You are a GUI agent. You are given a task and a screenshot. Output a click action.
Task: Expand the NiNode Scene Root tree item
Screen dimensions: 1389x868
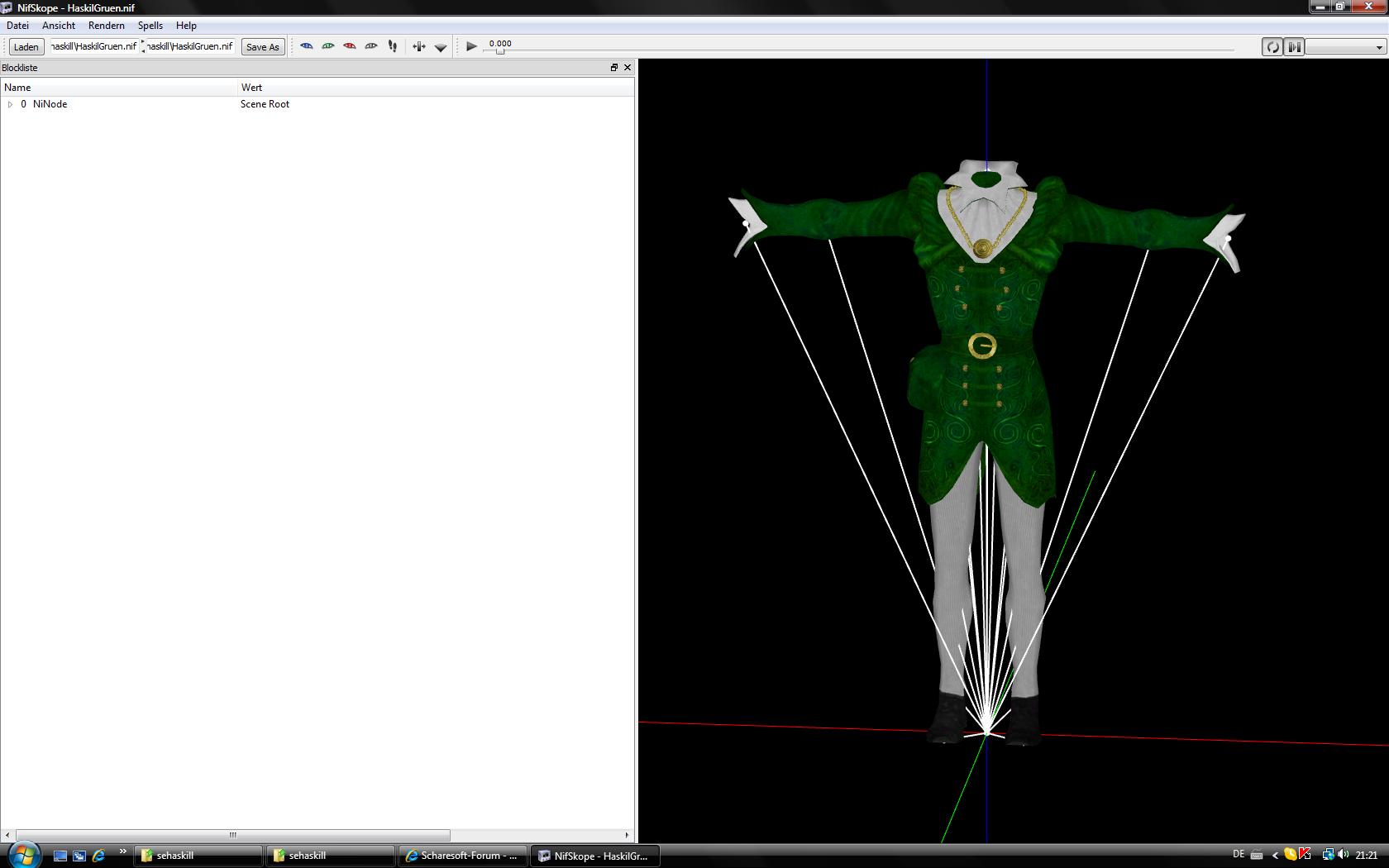coord(10,104)
